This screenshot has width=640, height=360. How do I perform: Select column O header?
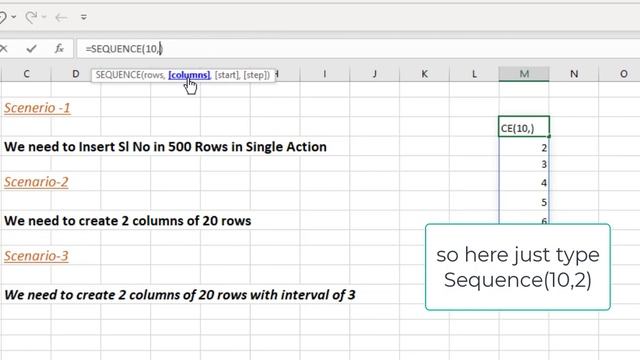623,74
